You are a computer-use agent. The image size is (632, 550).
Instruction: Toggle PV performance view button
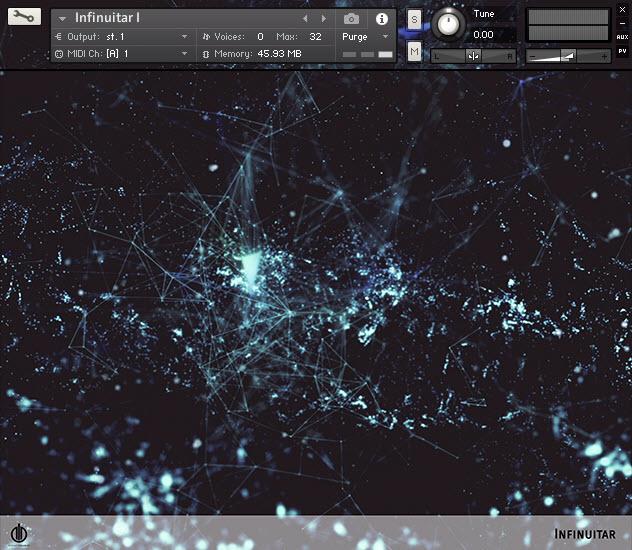pos(622,51)
